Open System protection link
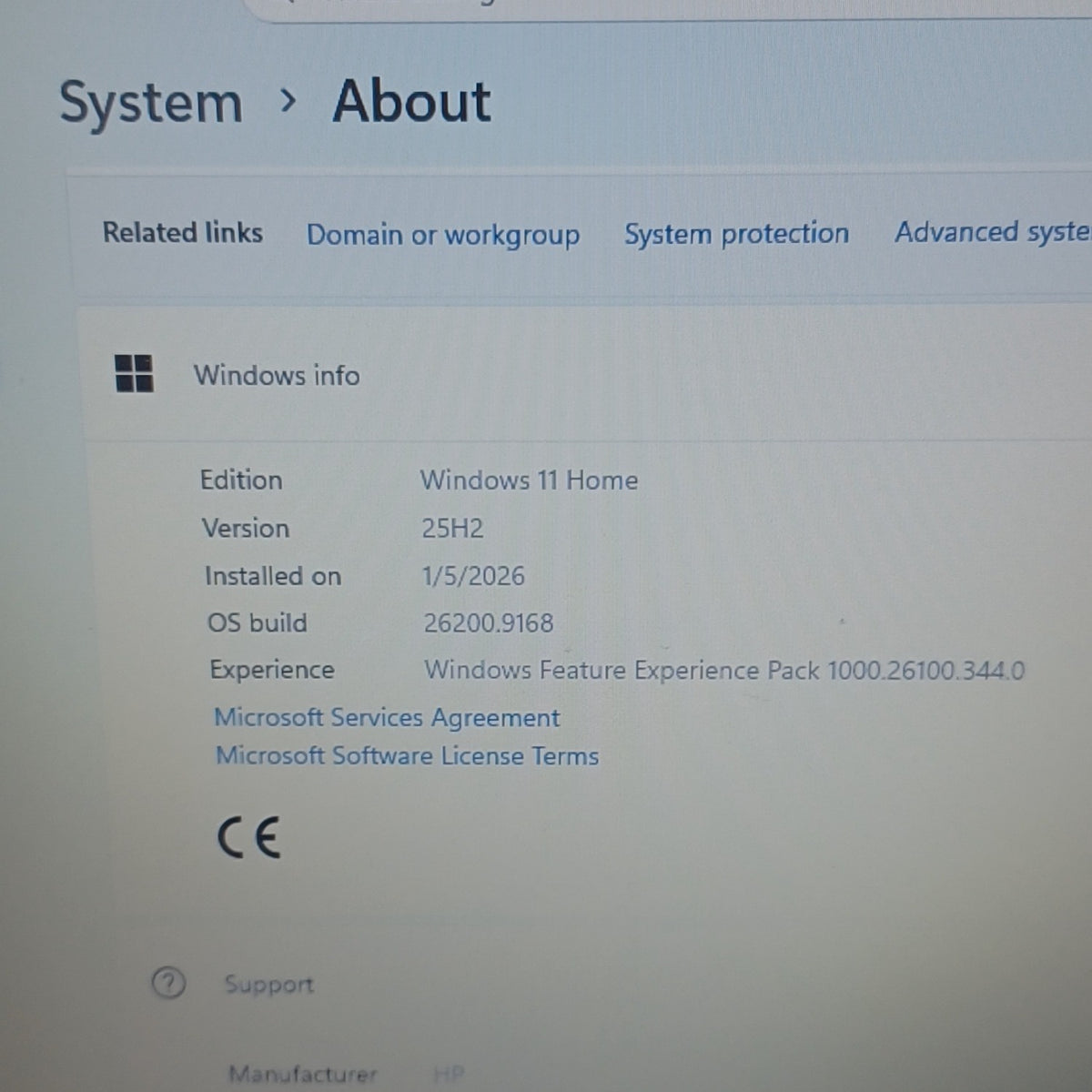This screenshot has width=1092, height=1092. (736, 233)
